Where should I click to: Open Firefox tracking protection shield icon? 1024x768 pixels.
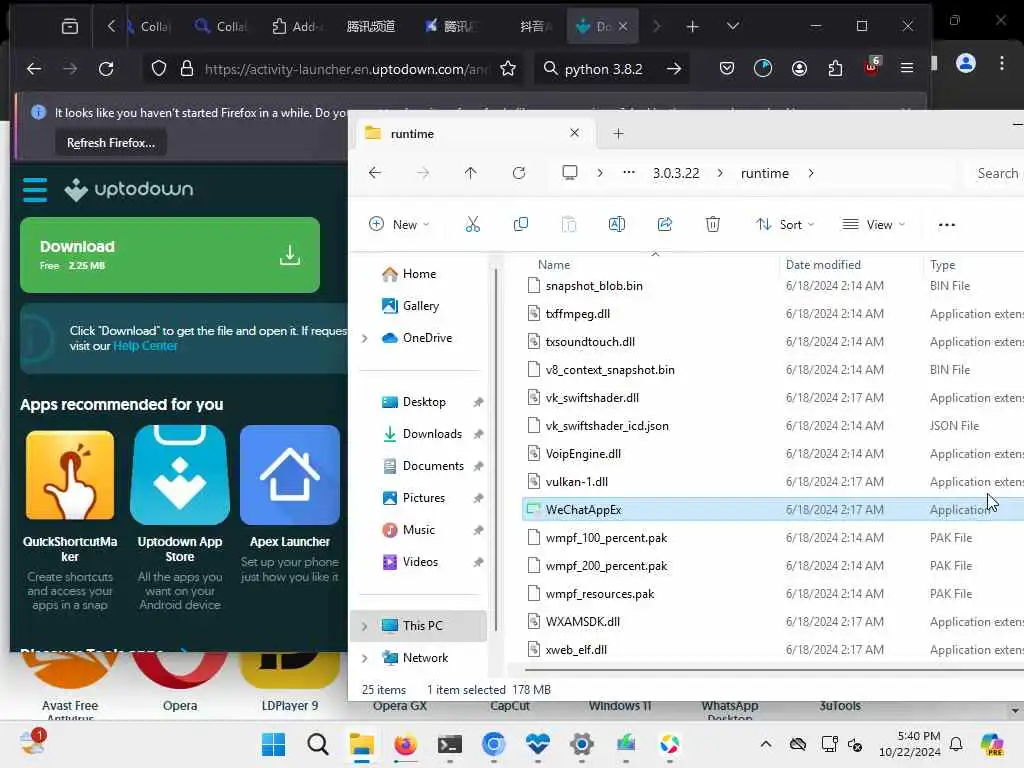(159, 69)
